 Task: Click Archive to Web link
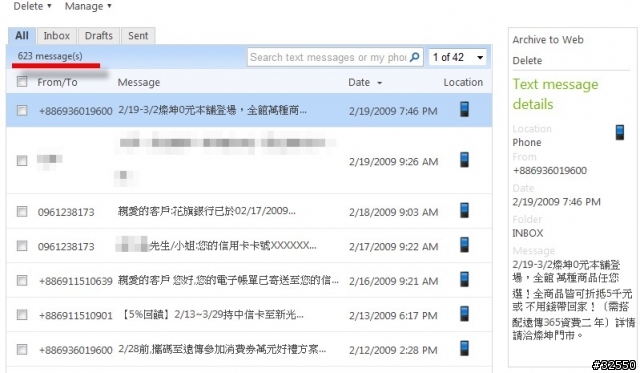[x=548, y=40]
